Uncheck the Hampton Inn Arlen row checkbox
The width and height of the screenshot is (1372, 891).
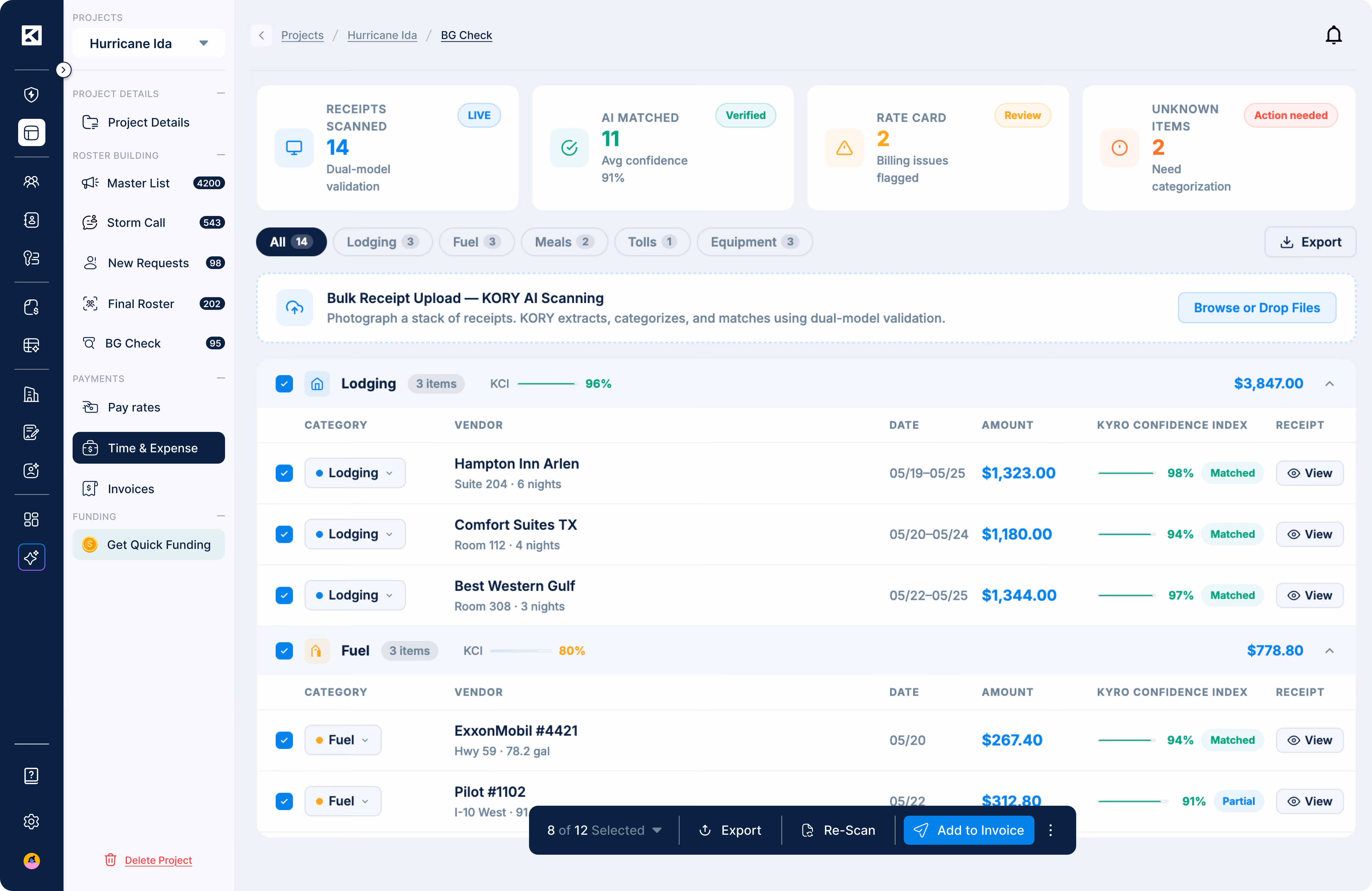click(284, 473)
